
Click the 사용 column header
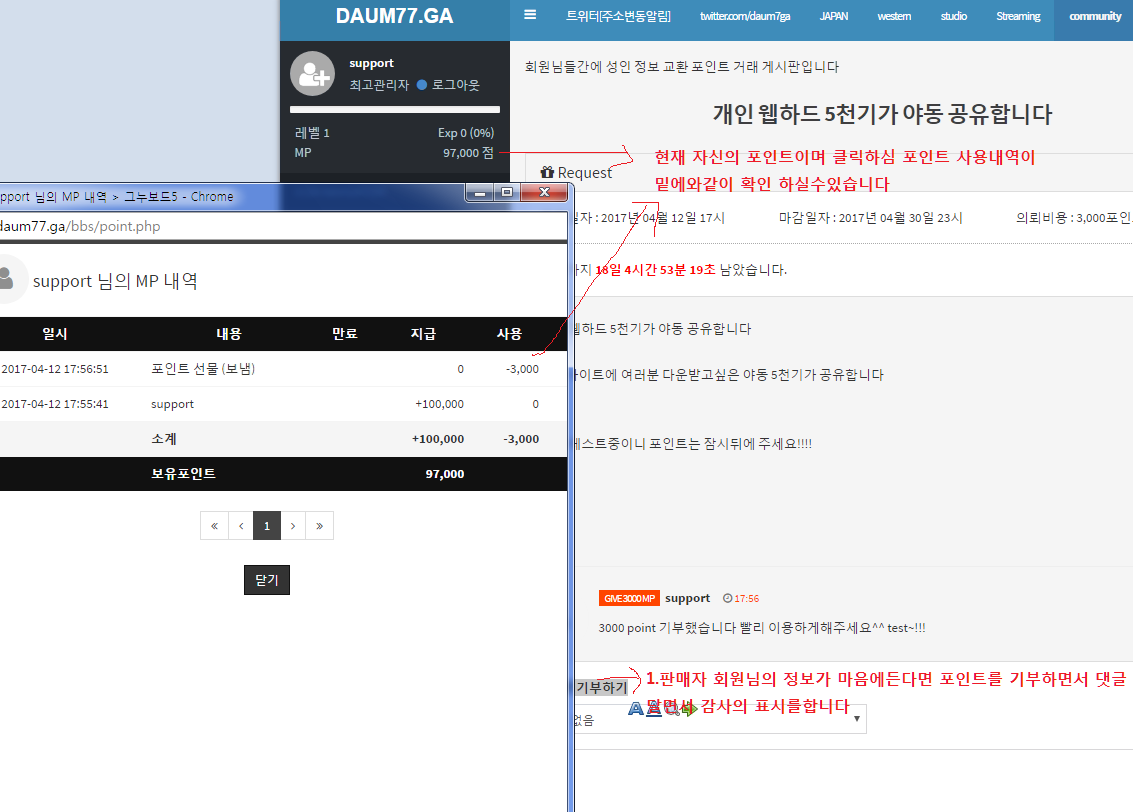point(509,333)
